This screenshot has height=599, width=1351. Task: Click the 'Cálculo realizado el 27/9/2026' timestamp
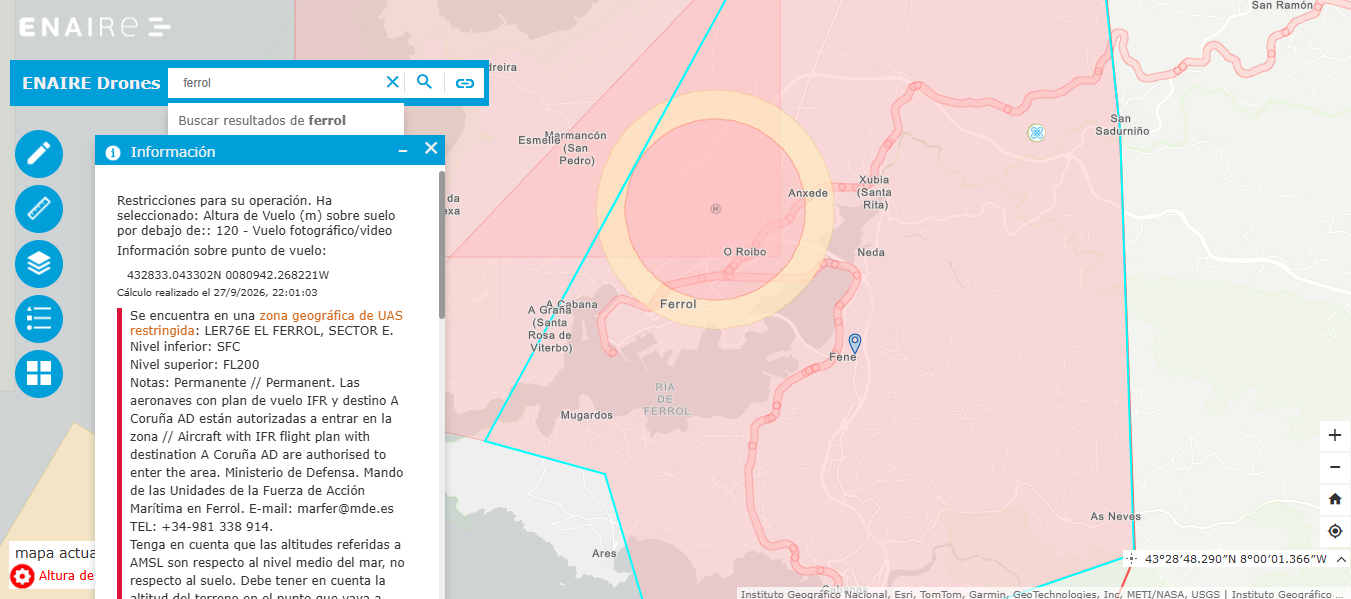217,293
